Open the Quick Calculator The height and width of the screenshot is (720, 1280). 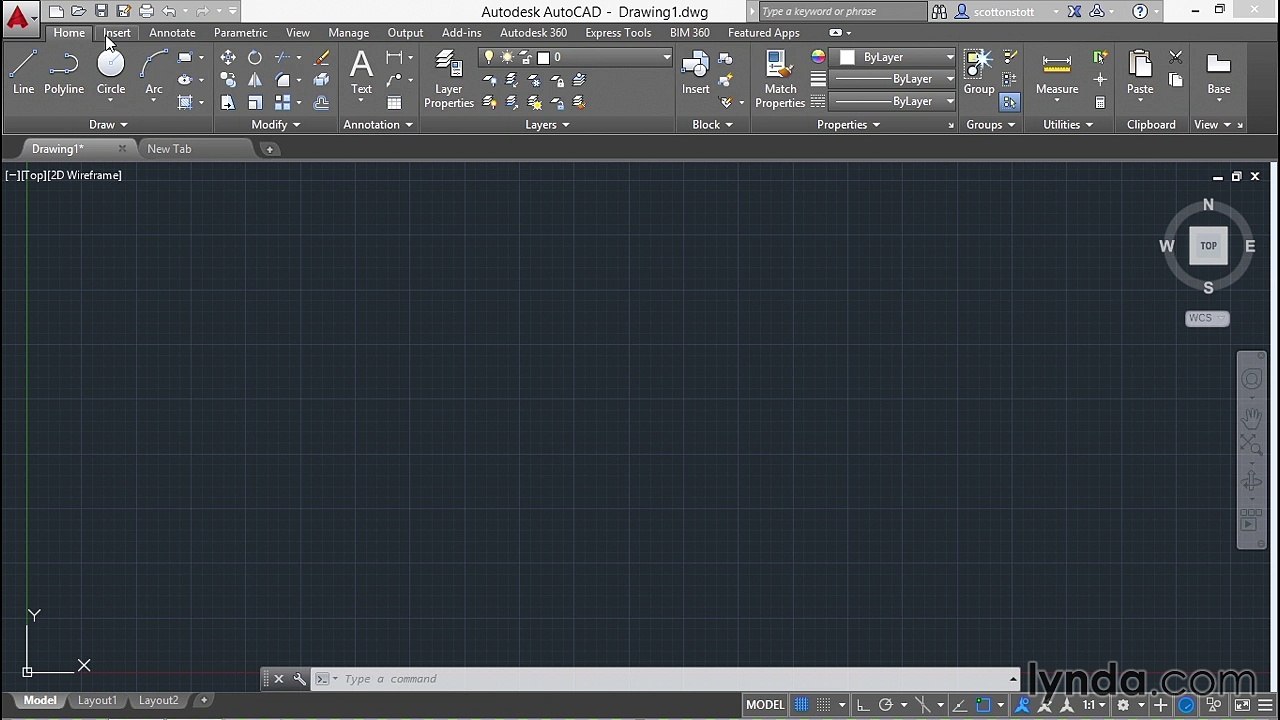(x=1100, y=102)
